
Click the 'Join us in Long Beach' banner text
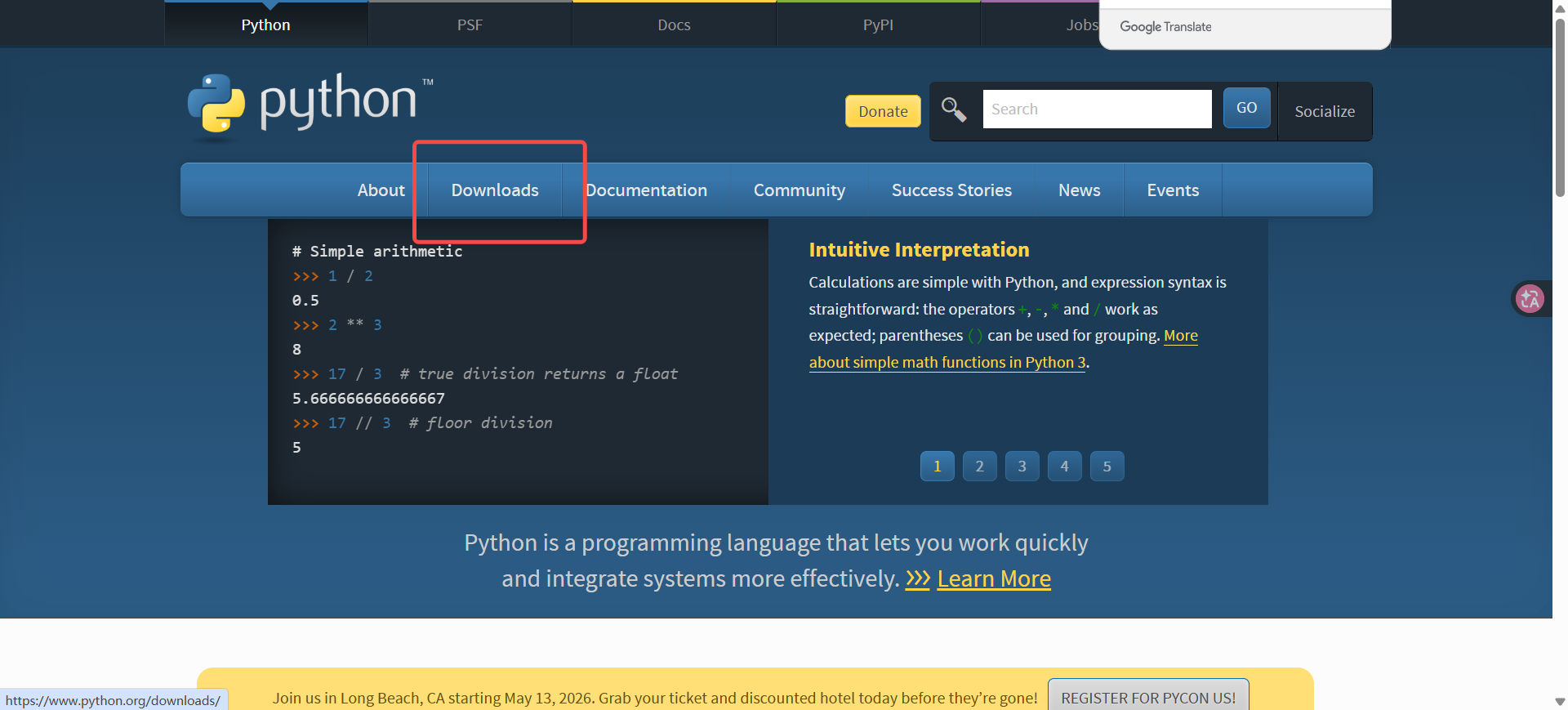pyautogui.click(x=655, y=698)
